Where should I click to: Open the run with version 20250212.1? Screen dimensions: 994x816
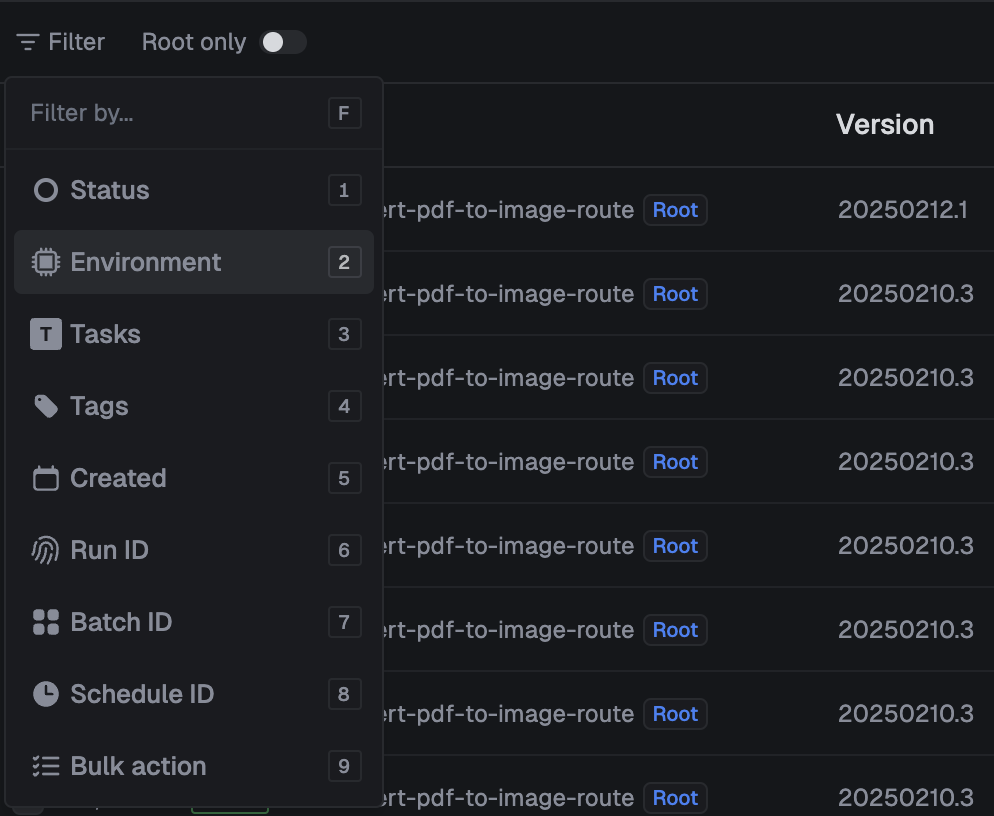click(902, 210)
